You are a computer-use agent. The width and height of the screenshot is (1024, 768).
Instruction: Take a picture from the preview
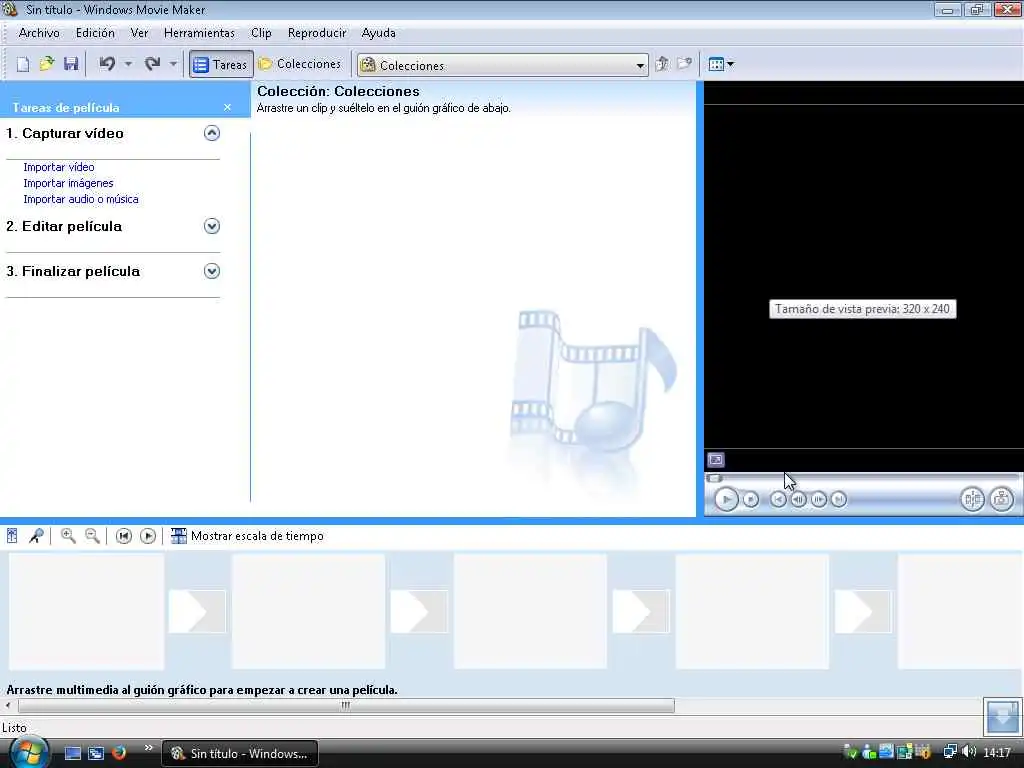[1001, 500]
